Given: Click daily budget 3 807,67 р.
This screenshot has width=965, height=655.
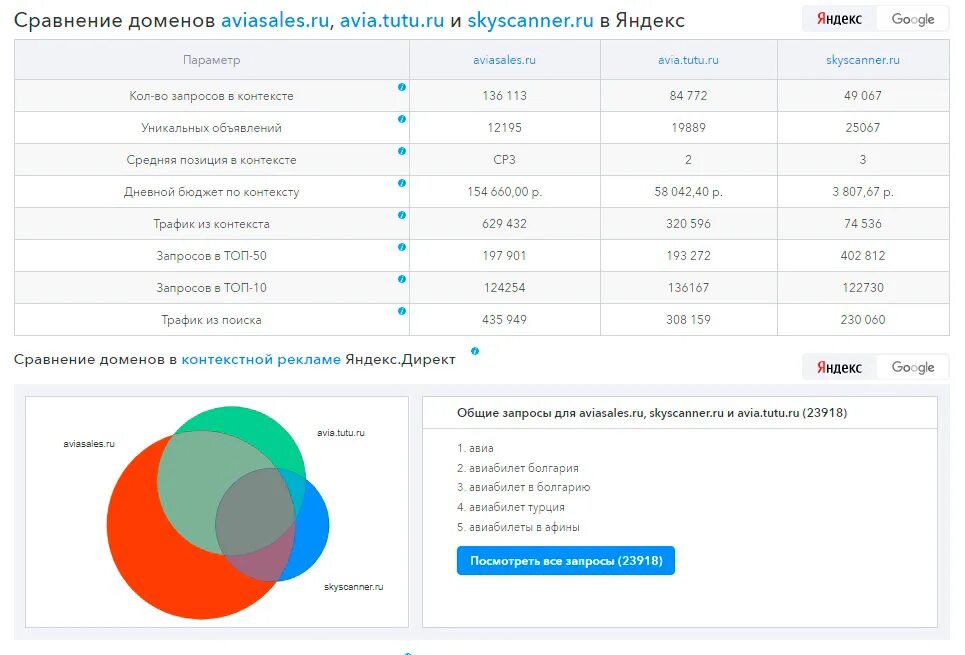Looking at the screenshot, I should pos(862,192).
